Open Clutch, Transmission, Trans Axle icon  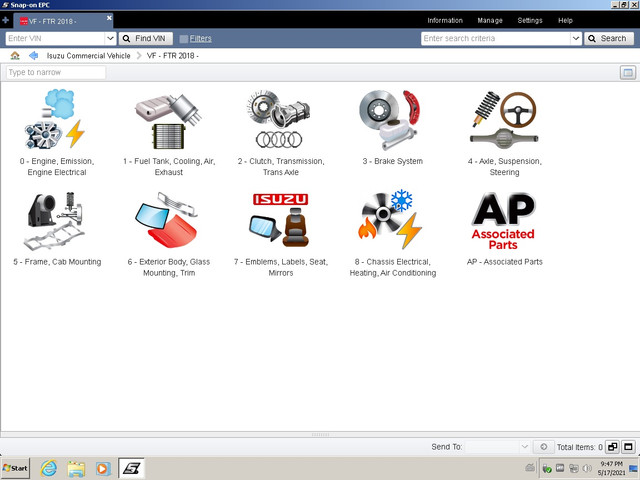[280, 119]
